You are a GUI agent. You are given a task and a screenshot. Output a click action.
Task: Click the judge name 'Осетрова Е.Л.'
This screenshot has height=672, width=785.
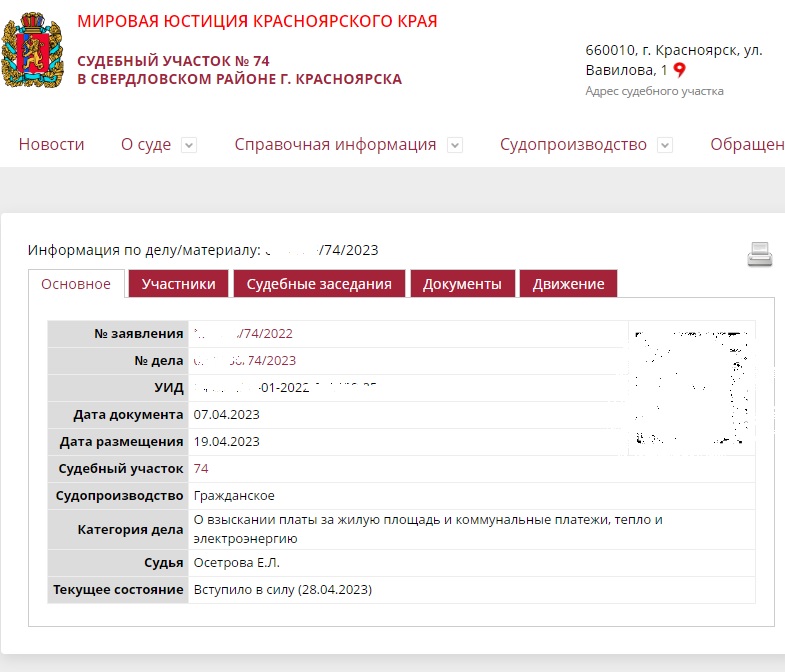(x=237, y=563)
